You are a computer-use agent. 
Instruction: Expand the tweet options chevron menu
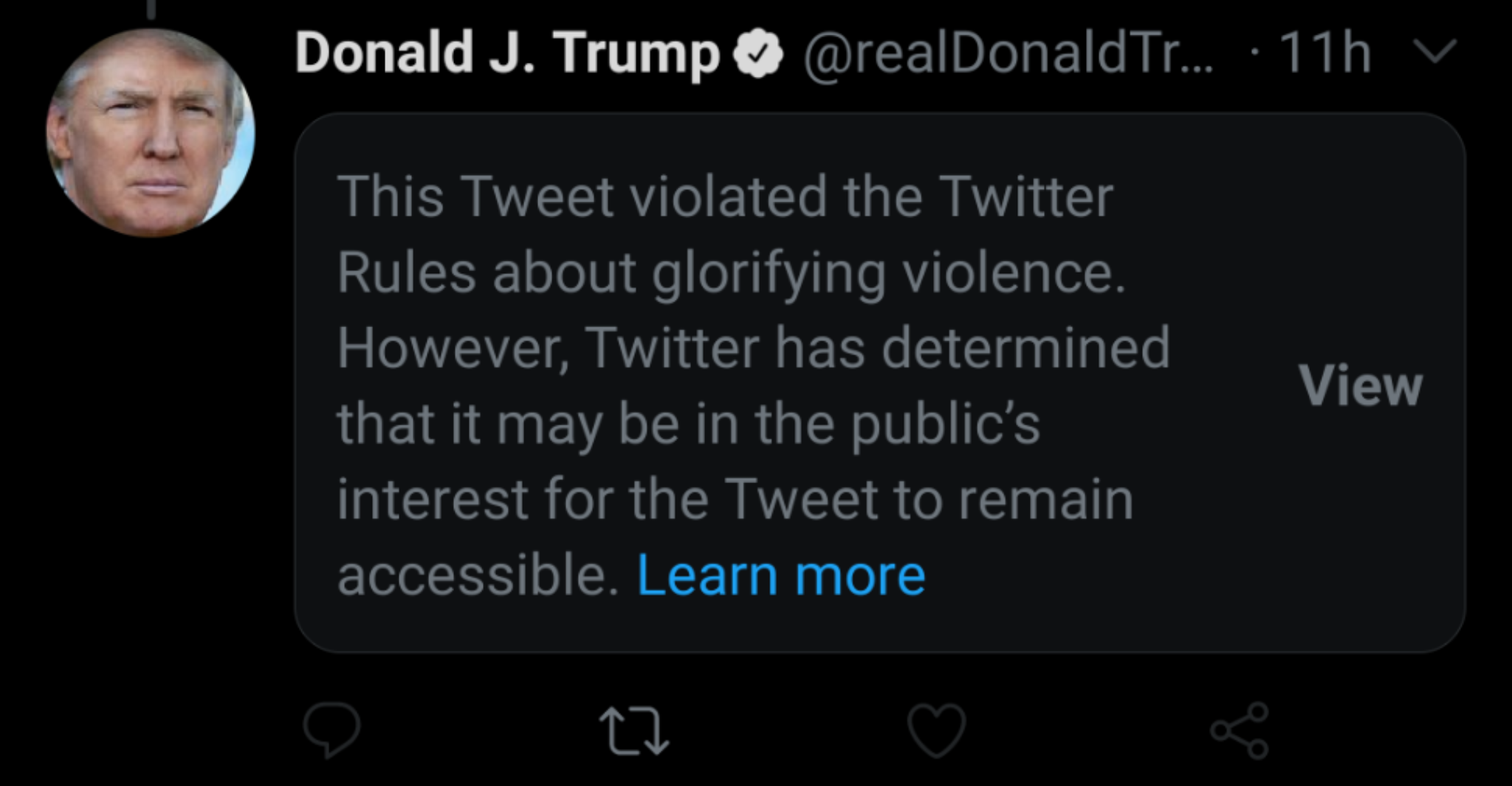tap(1434, 52)
